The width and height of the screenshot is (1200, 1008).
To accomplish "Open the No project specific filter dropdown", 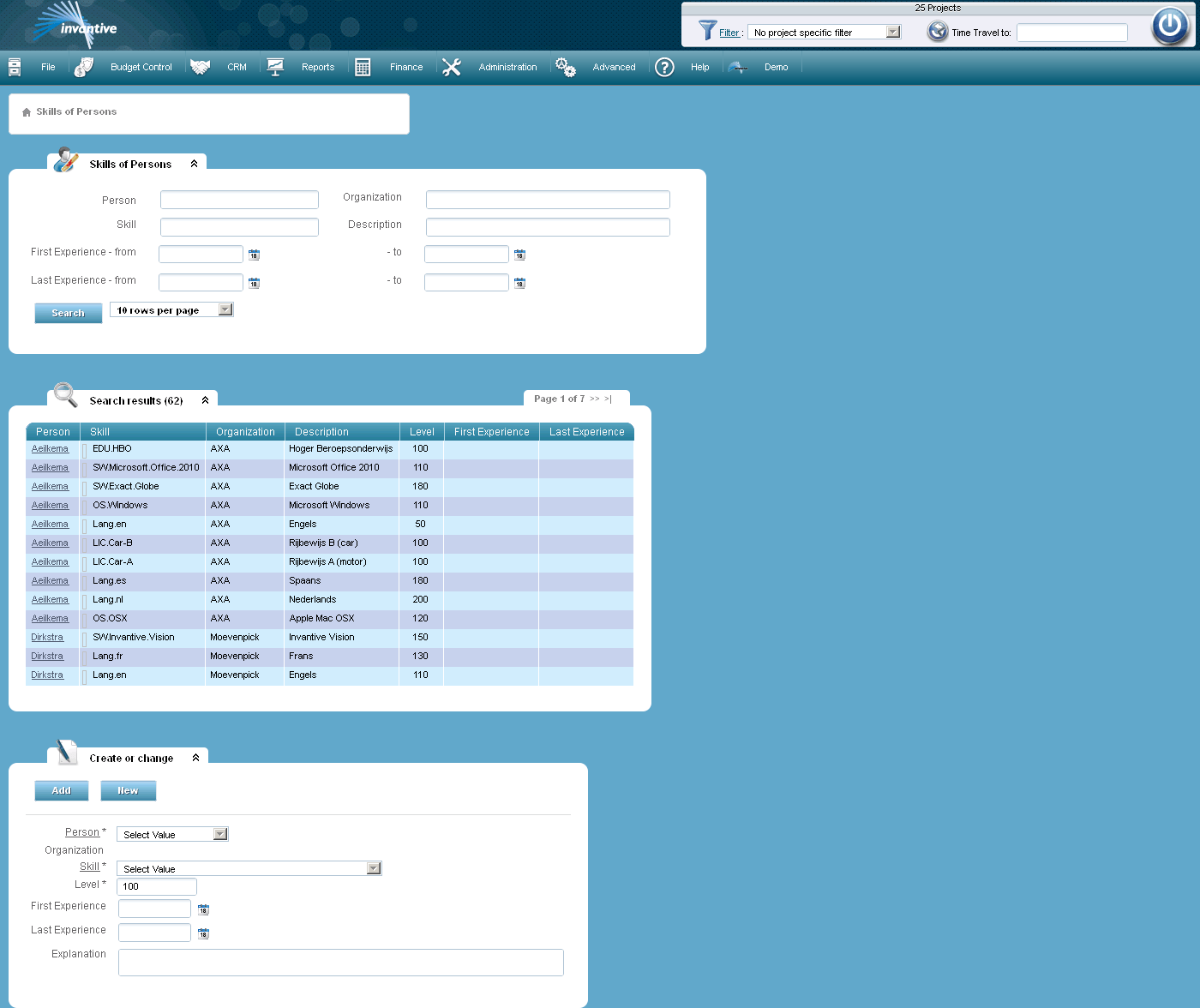I will pos(893,31).
